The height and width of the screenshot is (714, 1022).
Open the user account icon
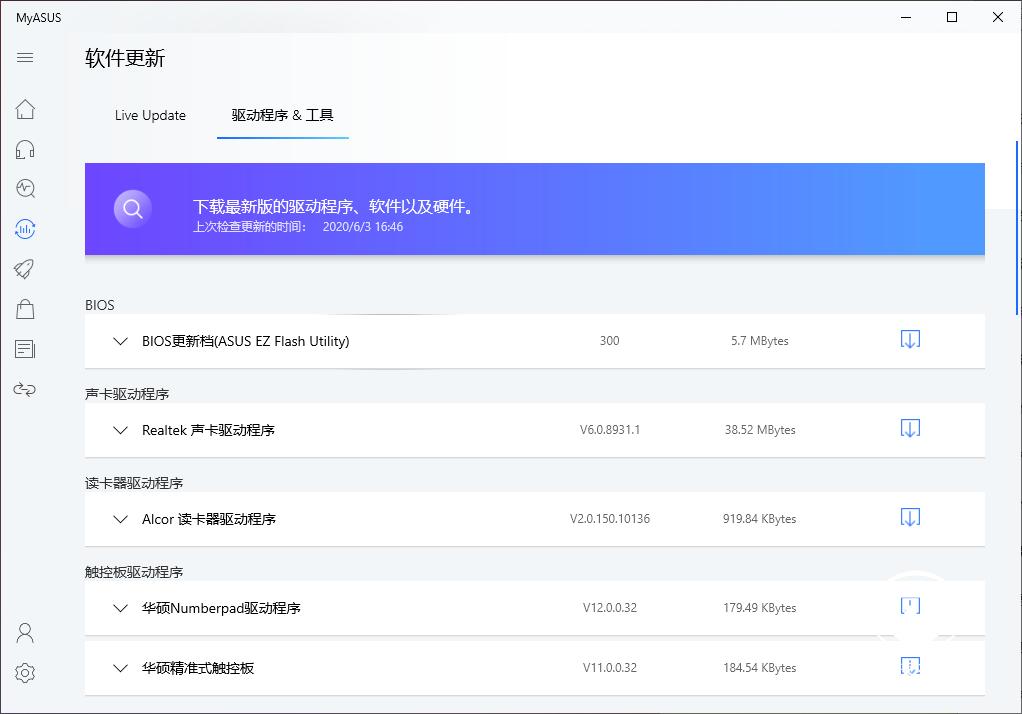24,632
